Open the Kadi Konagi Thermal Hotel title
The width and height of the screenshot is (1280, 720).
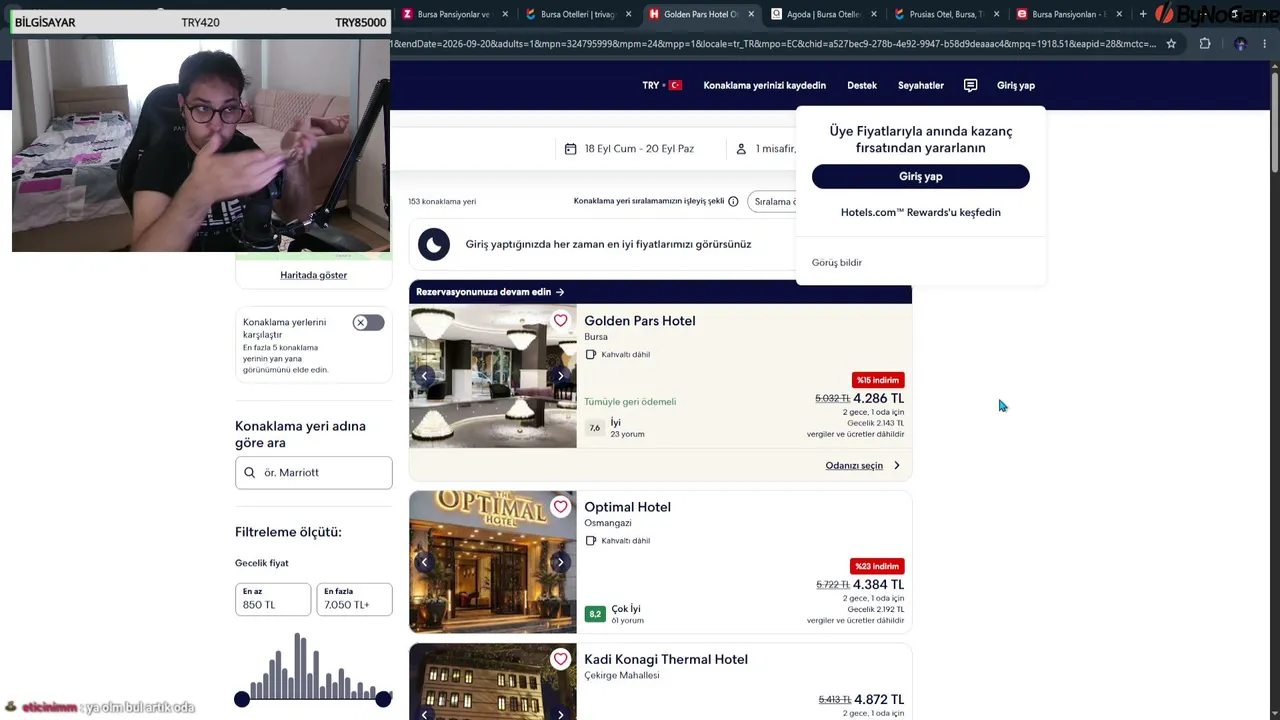(666, 659)
